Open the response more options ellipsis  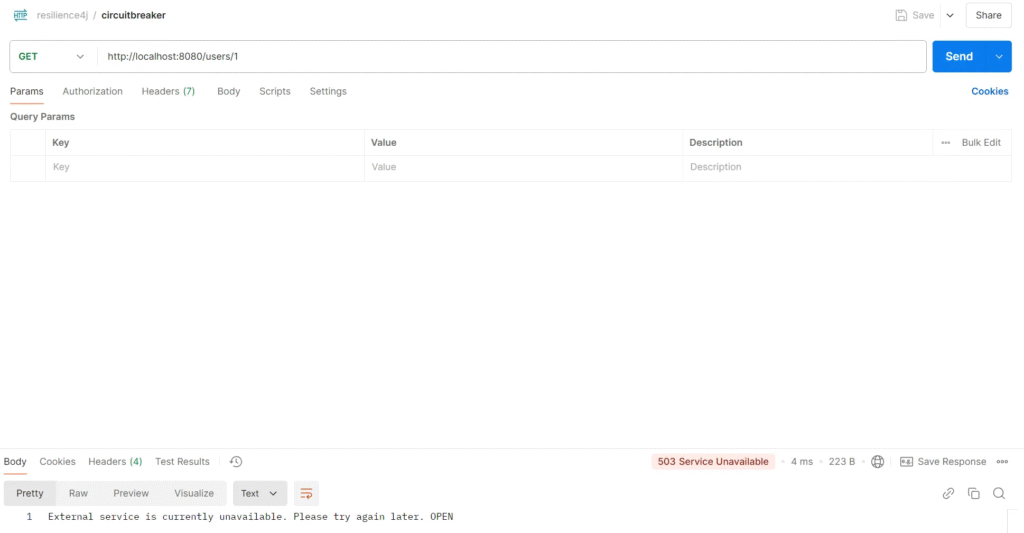coord(1002,462)
